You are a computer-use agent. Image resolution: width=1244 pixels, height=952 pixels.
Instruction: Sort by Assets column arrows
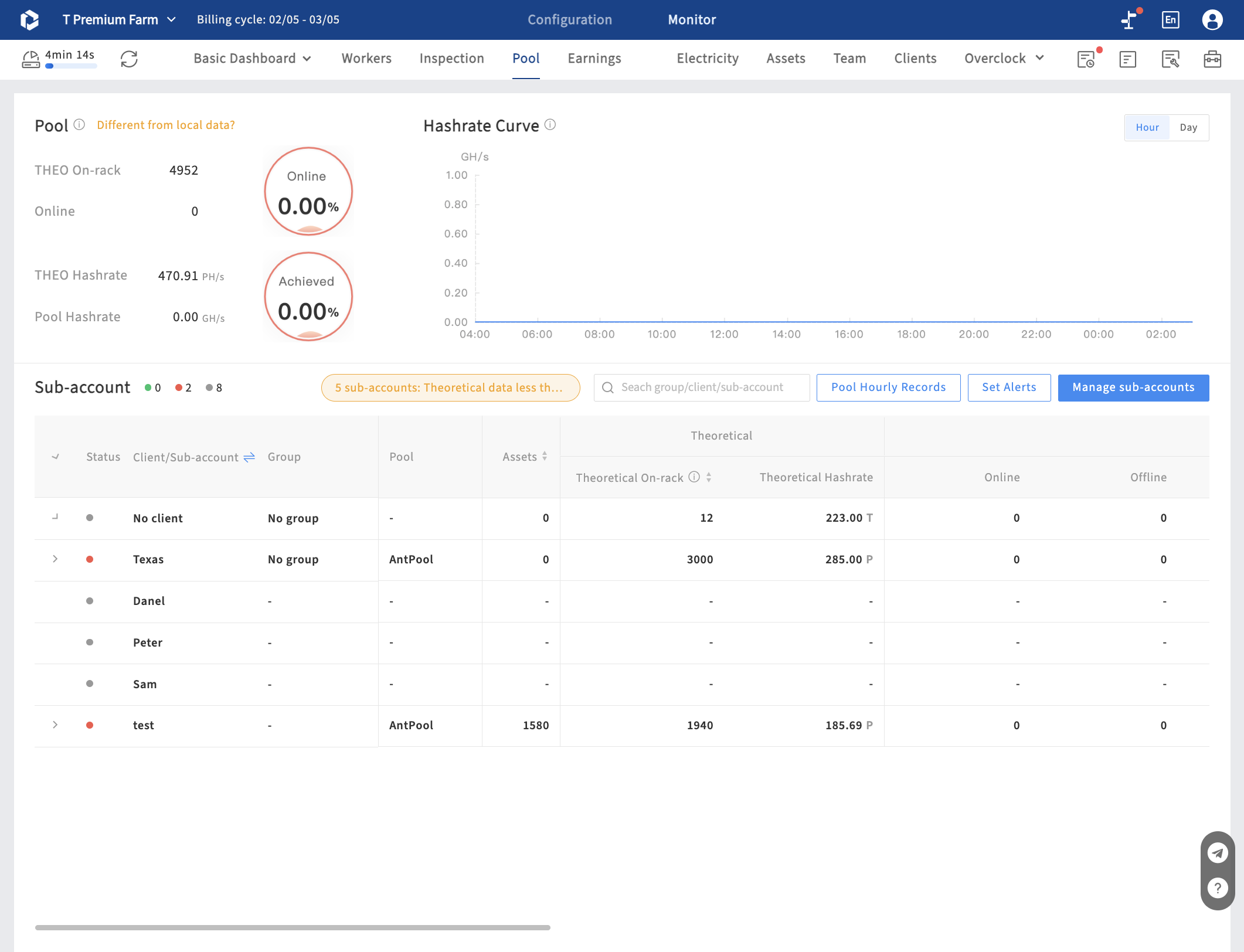pyautogui.click(x=545, y=456)
